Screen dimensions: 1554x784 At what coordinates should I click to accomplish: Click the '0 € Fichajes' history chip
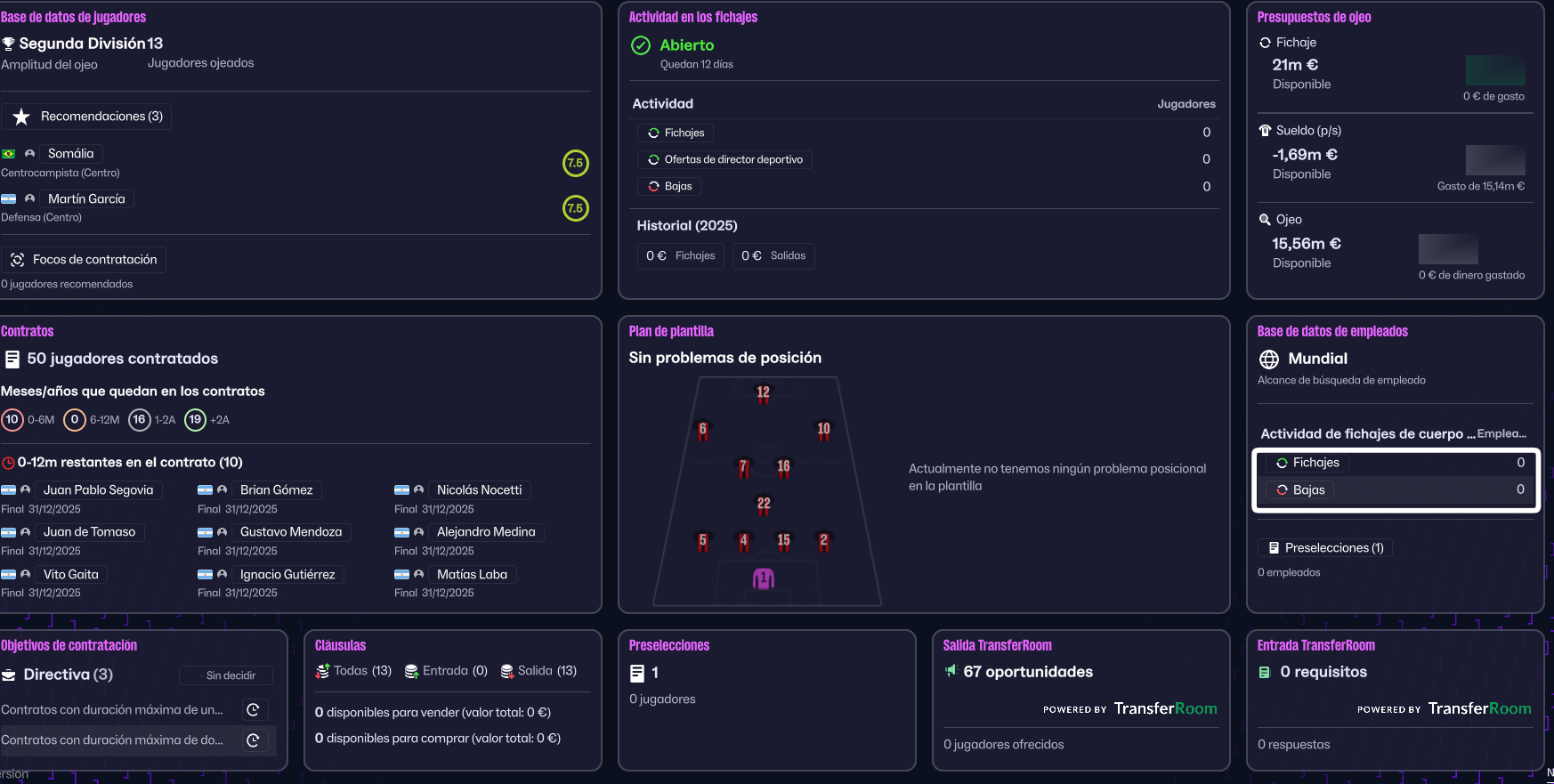click(x=681, y=256)
